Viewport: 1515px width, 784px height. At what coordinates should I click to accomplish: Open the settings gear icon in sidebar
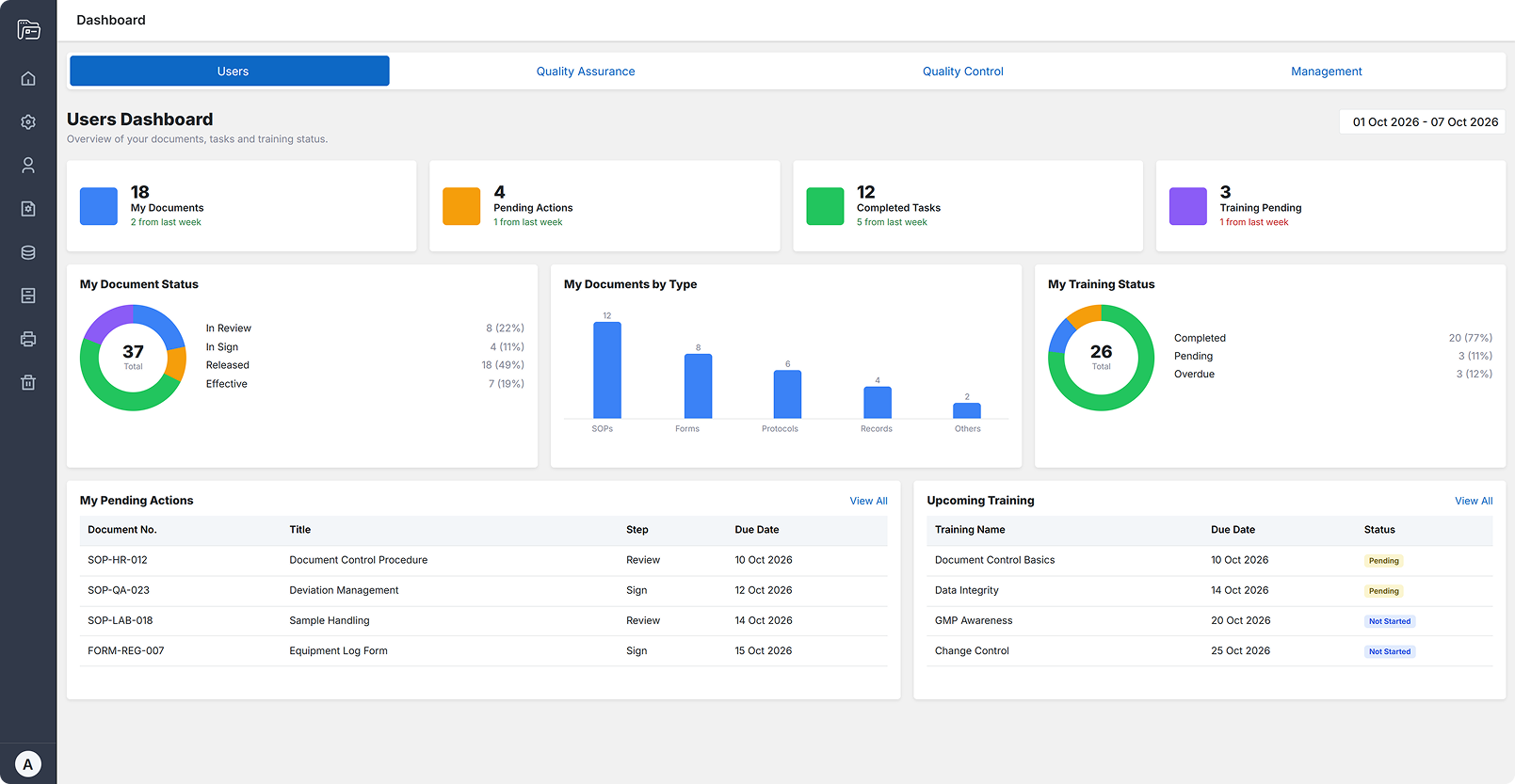point(28,122)
